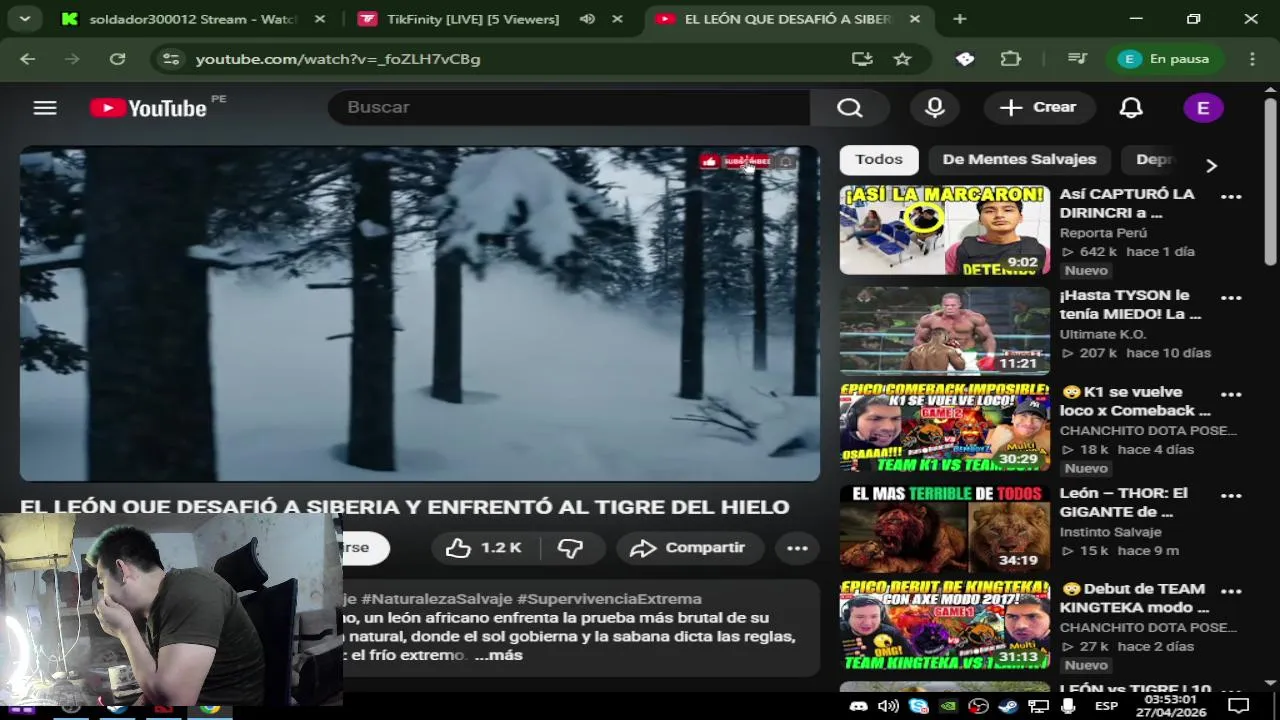
Task: Open the Tyson boxing thumbnail 11:21
Action: coord(945,331)
